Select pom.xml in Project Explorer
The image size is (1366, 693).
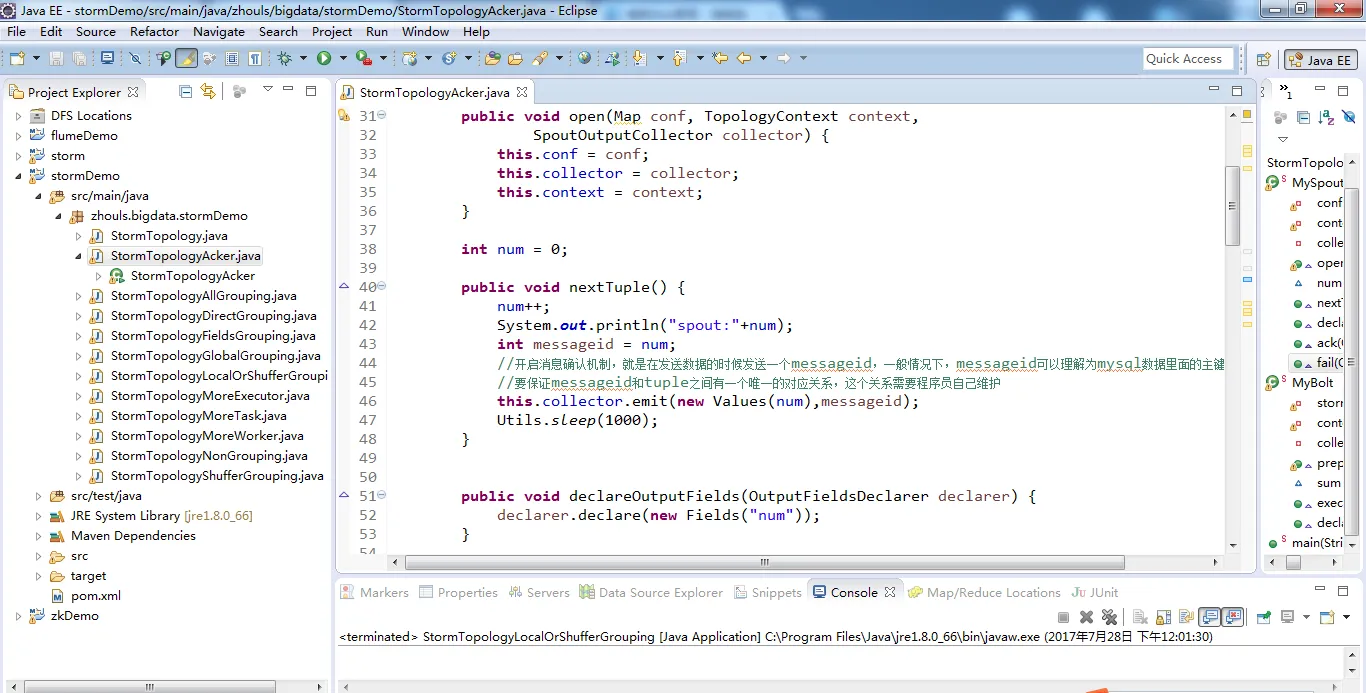coord(95,596)
